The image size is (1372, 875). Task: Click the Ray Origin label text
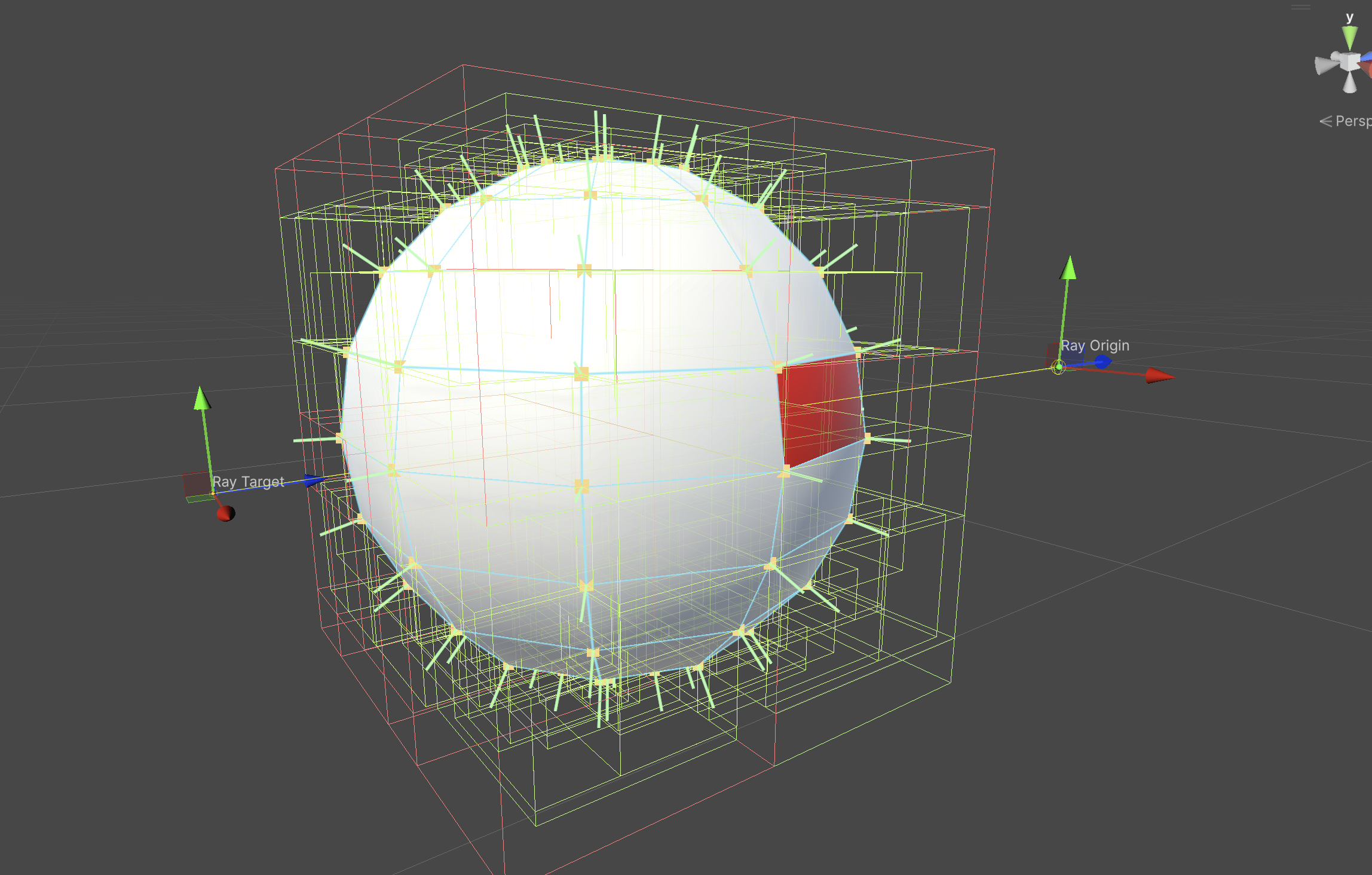pos(1095,345)
